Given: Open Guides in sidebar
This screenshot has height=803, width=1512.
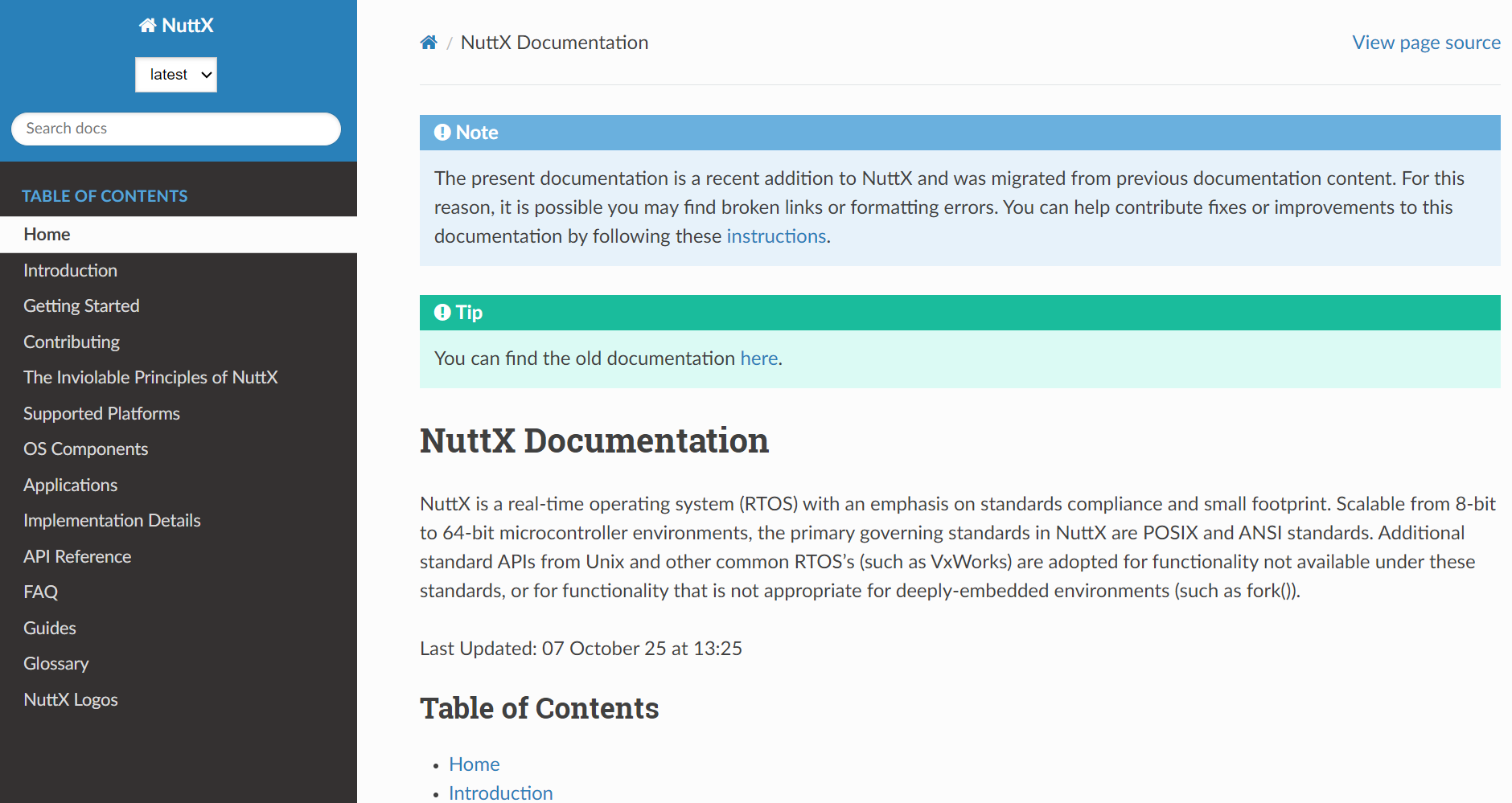Looking at the screenshot, I should click(x=179, y=629).
